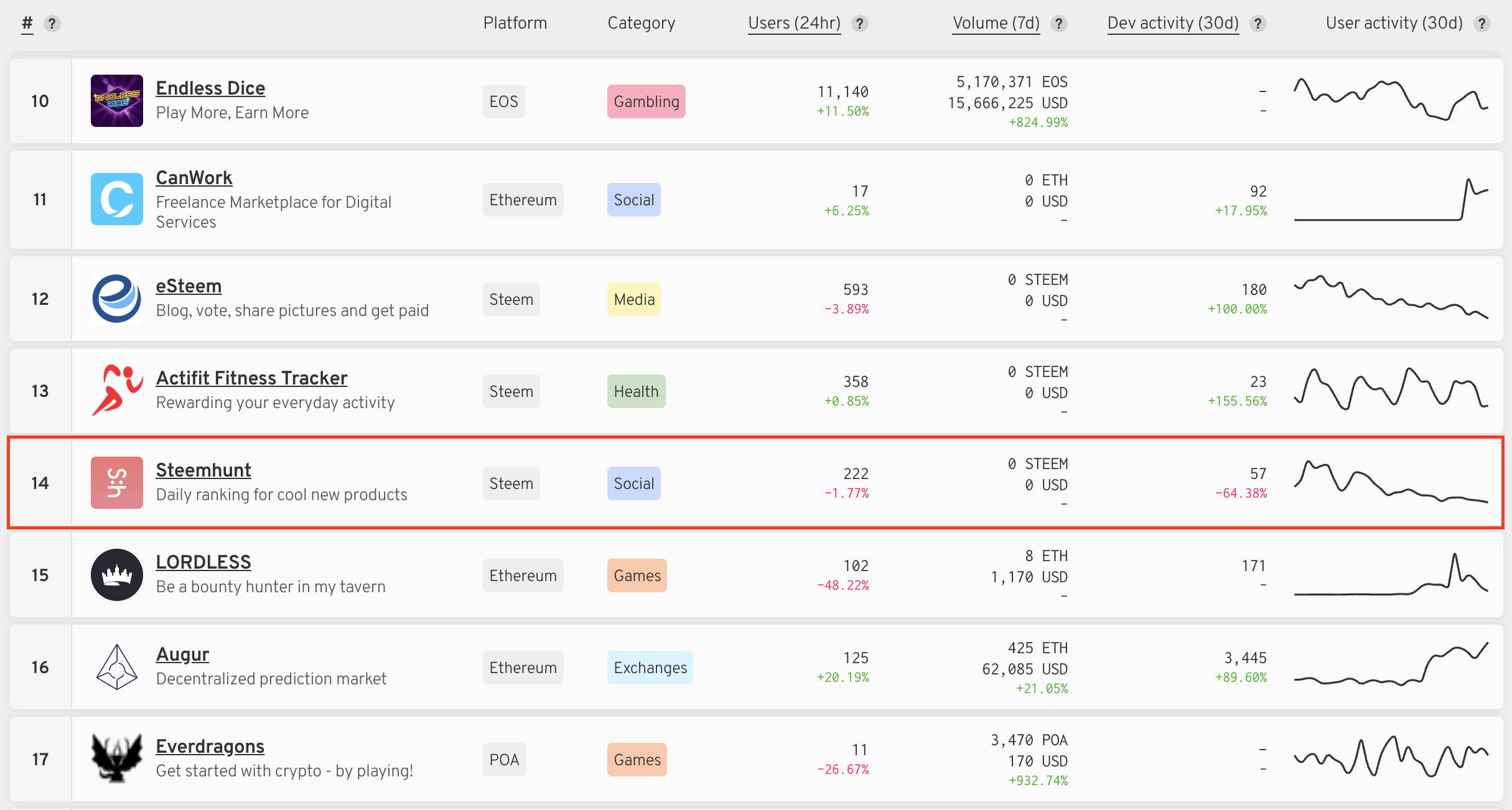Image resolution: width=1512 pixels, height=810 pixels.
Task: Click "Be a bounty hunter in my tavern"
Action: coord(271,587)
